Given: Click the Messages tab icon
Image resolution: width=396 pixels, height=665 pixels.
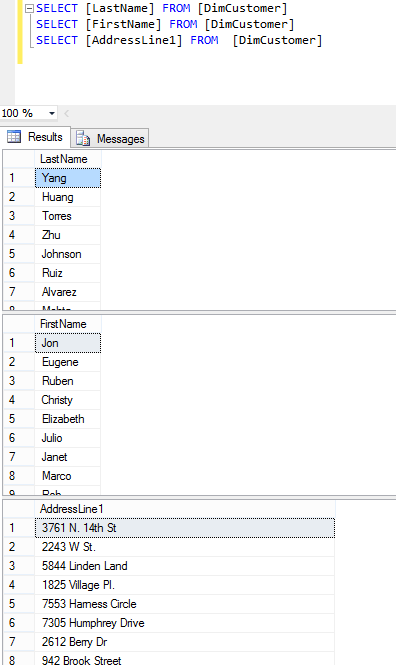Looking at the screenshot, I should click(x=83, y=138).
